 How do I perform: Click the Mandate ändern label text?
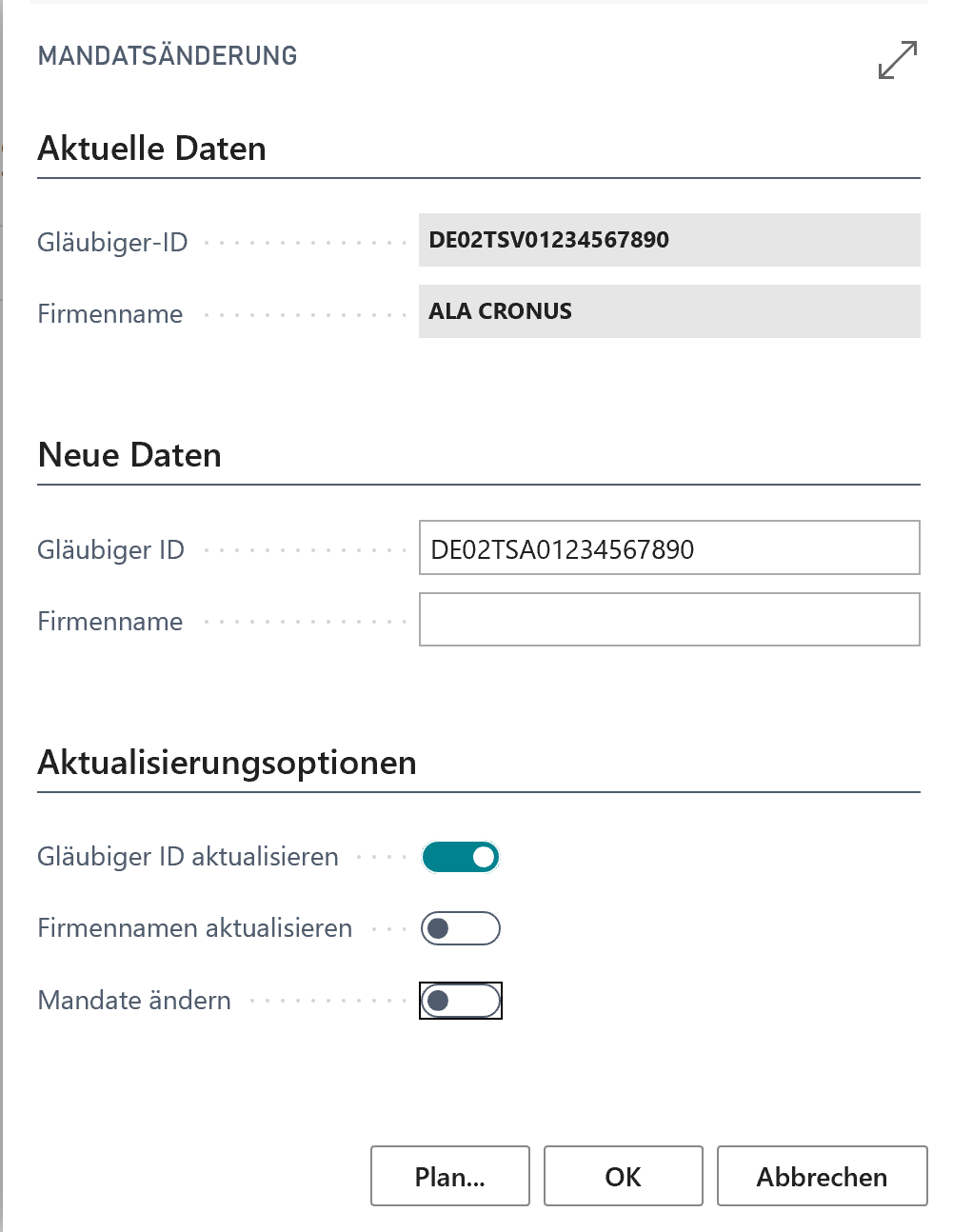click(134, 1001)
